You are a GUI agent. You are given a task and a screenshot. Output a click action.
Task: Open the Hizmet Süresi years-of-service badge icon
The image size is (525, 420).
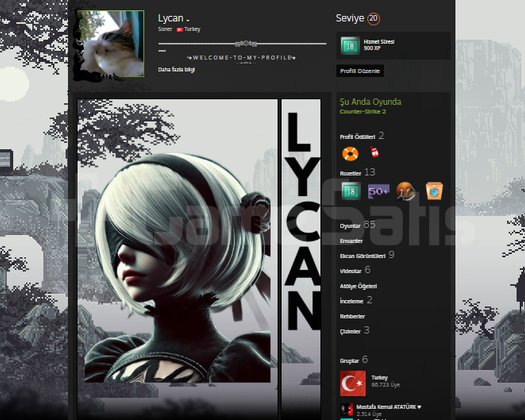[350, 45]
